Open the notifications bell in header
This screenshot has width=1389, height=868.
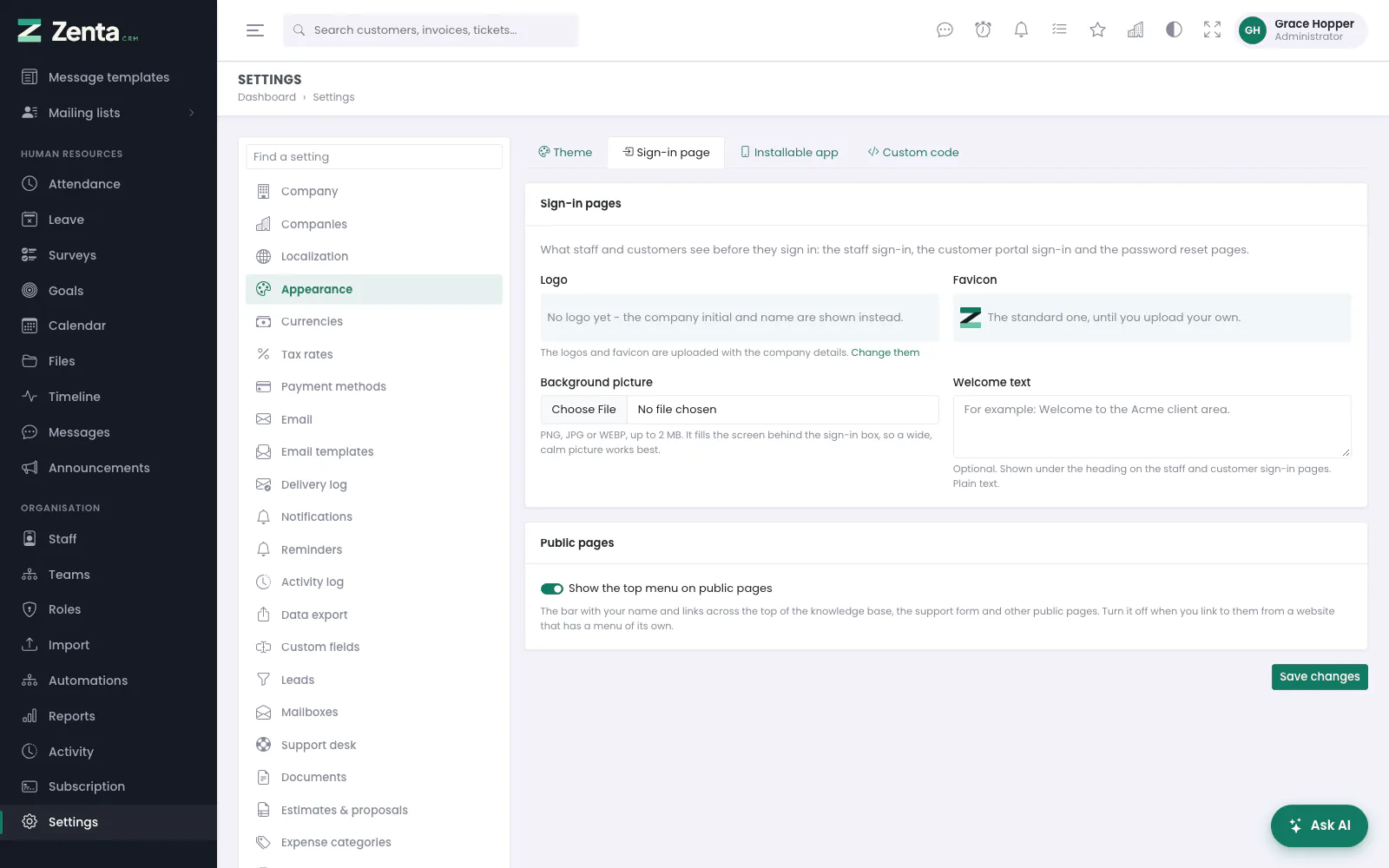tap(1021, 30)
